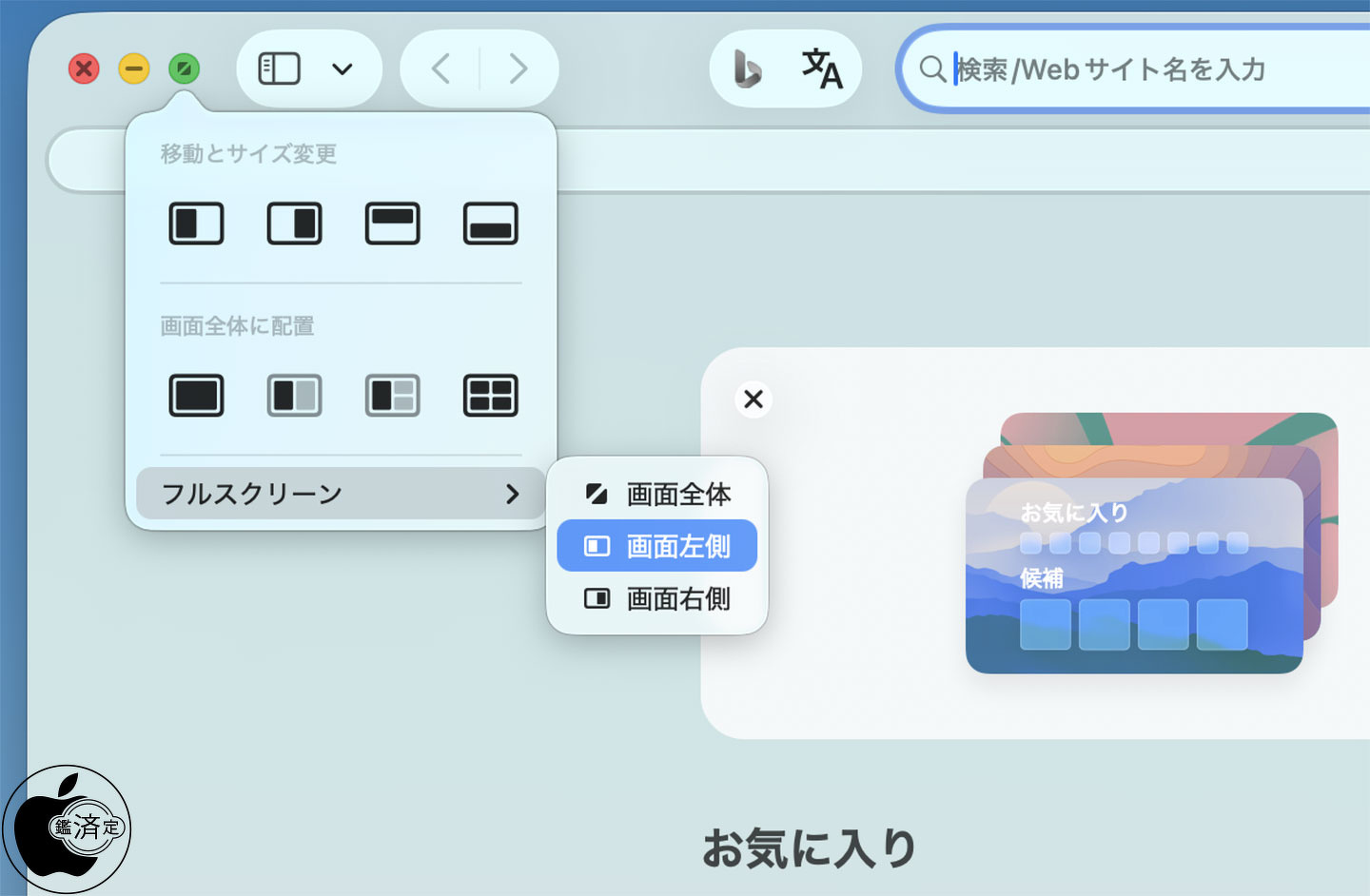Toggle the Safari sidebar

pyautogui.click(x=280, y=68)
